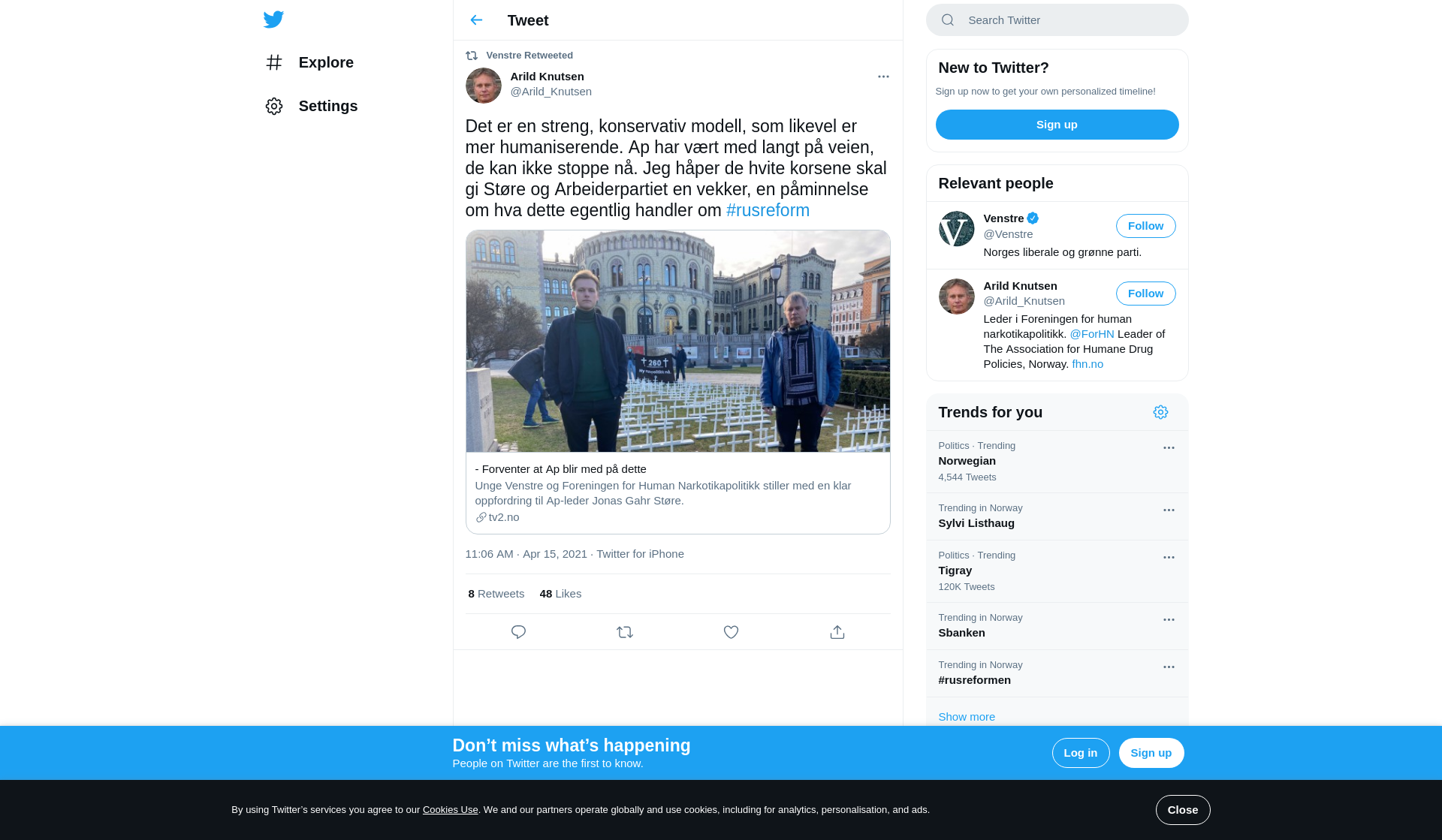Open the tweet timestamp 11:06 AM Apr 15, 2021

point(526,554)
